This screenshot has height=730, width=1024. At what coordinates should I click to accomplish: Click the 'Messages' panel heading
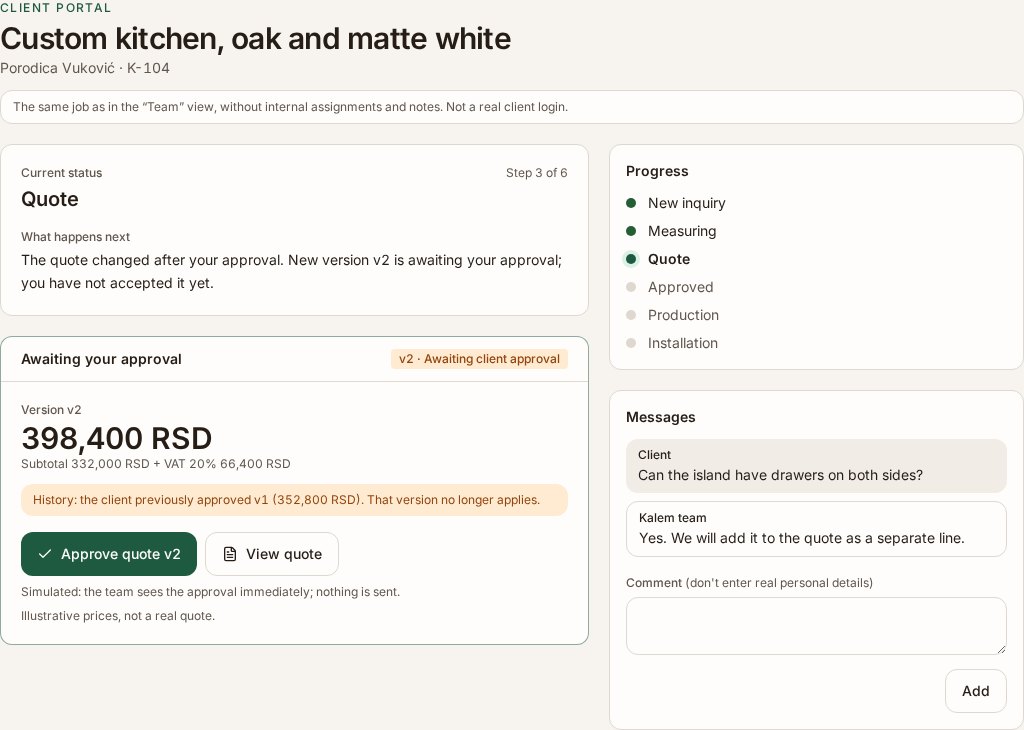(660, 417)
